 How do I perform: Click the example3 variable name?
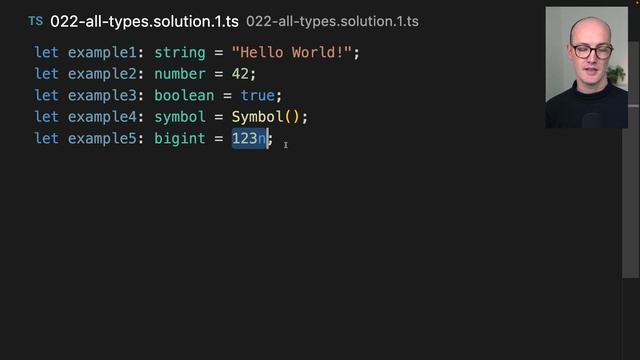pos(102,96)
